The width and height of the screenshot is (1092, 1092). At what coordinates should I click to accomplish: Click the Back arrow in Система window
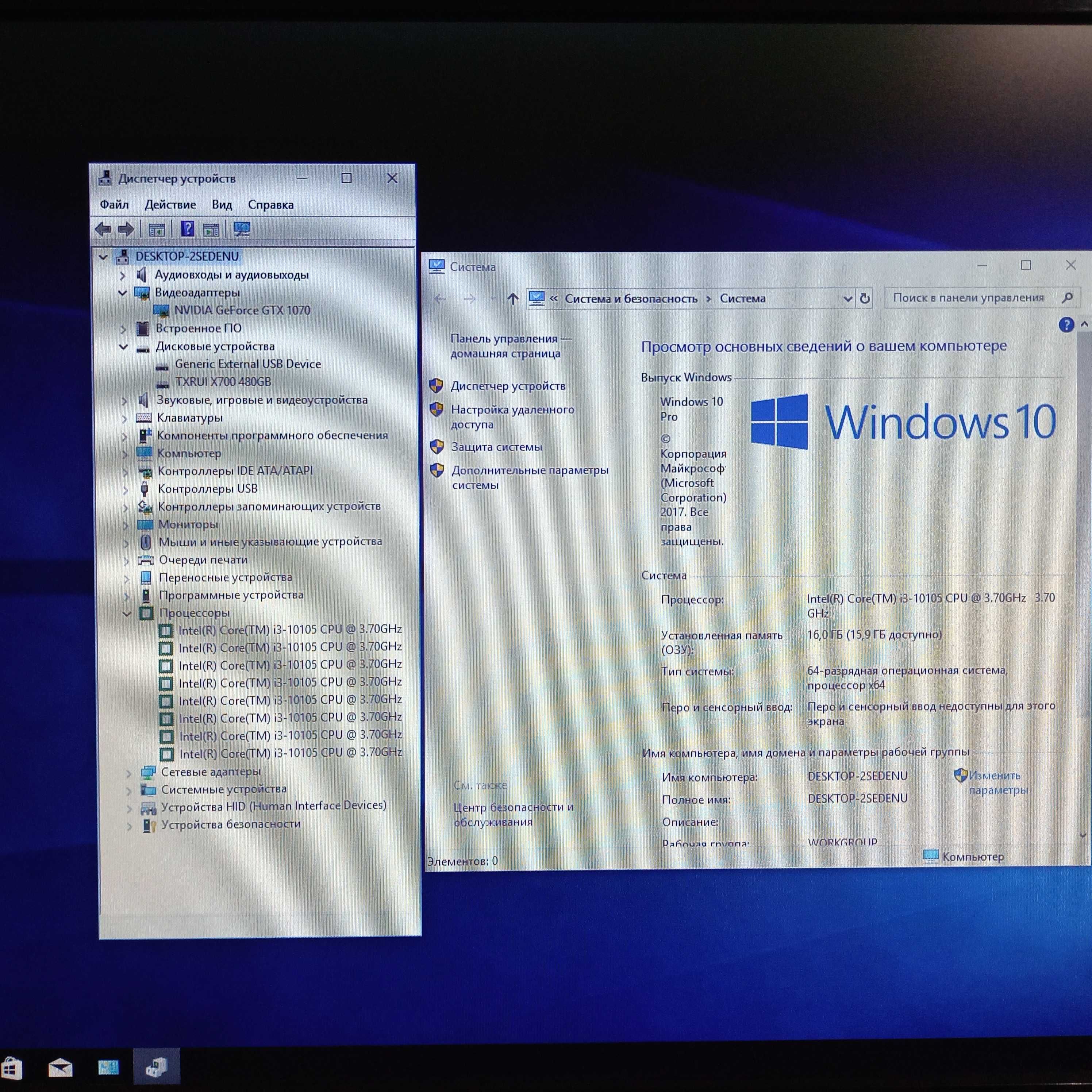[440, 299]
